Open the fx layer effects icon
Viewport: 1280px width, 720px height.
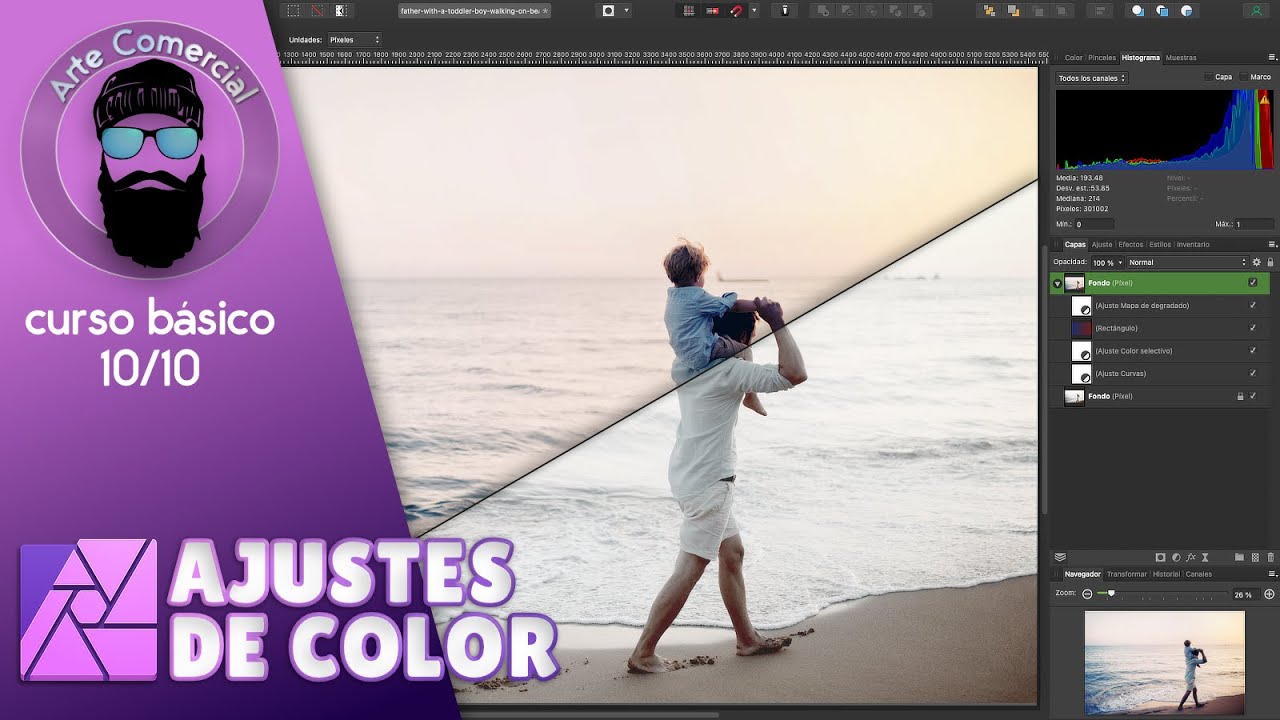pyautogui.click(x=1190, y=557)
